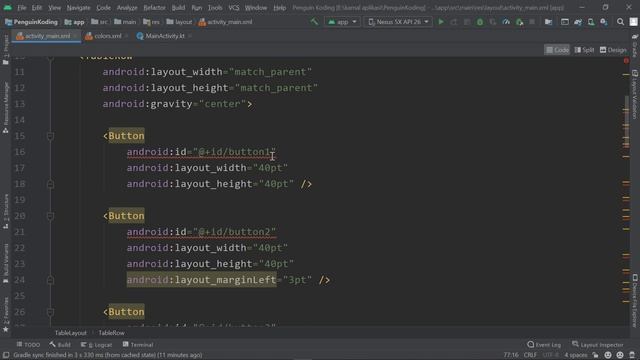
Task: Click the CRLF line separator indicator
Action: [530, 355]
